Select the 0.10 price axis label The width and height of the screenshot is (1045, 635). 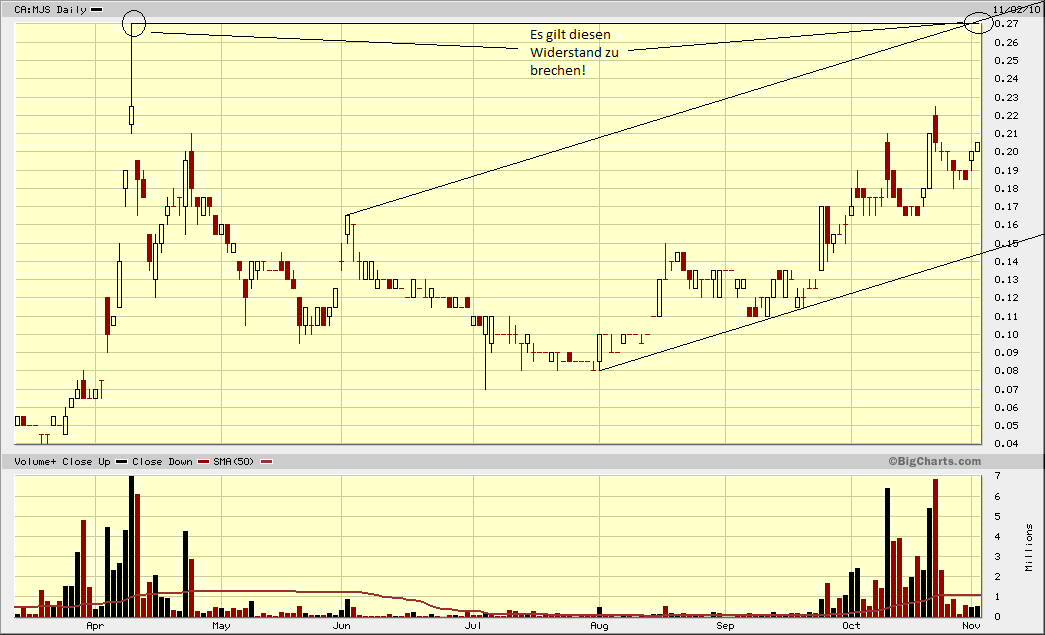pos(1006,334)
